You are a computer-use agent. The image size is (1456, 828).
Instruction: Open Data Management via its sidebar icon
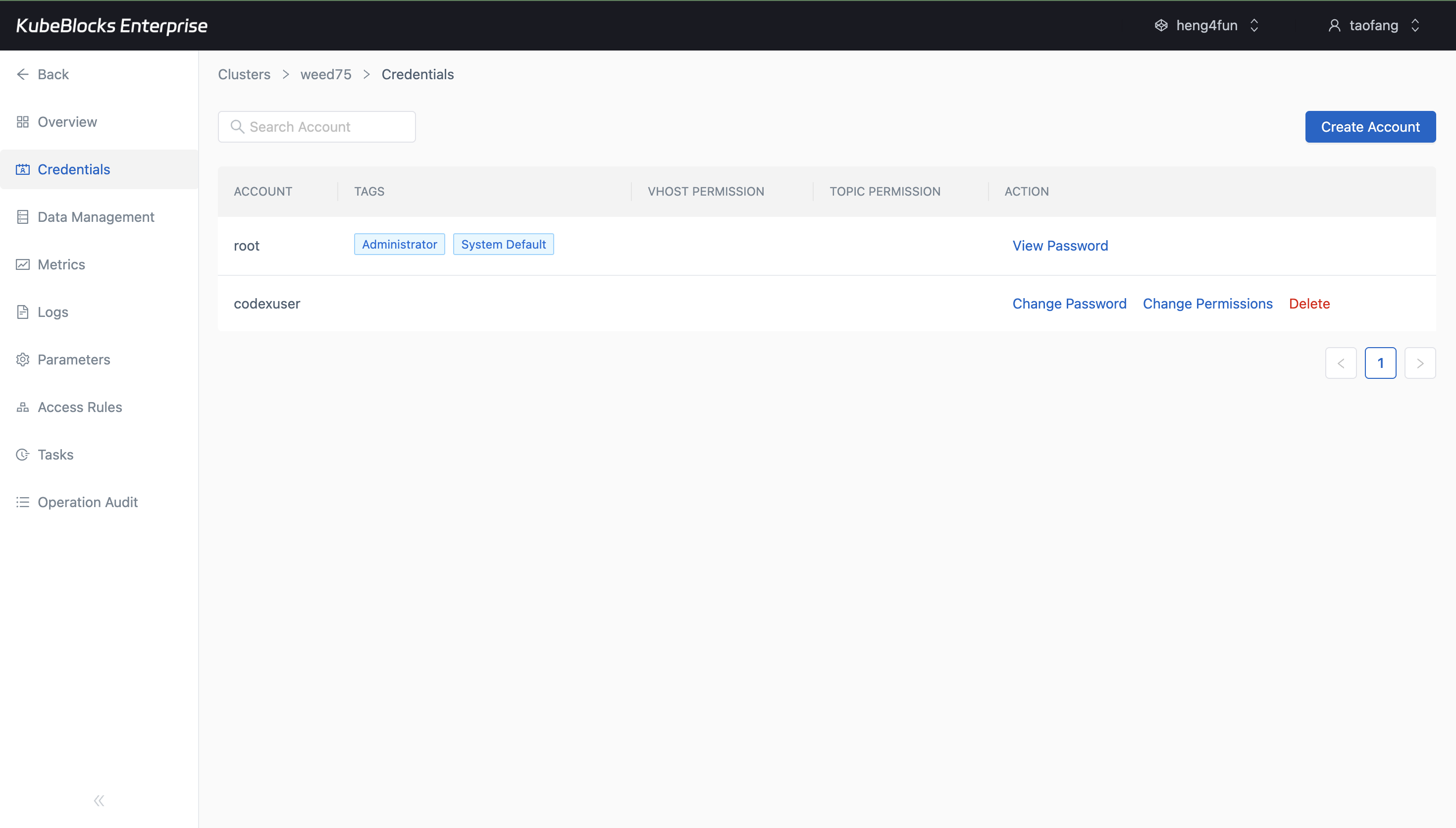click(x=23, y=217)
